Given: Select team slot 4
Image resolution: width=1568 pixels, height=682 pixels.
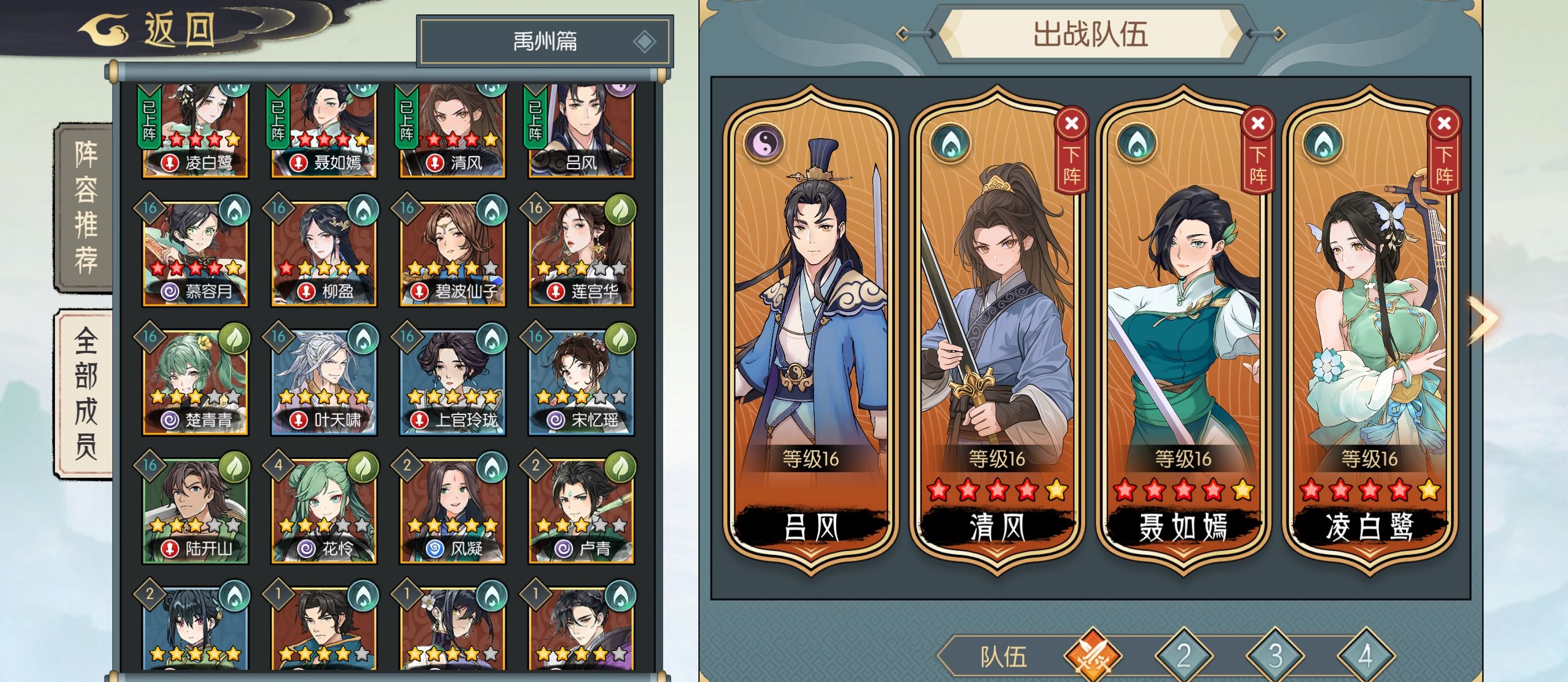Looking at the screenshot, I should (x=1365, y=657).
